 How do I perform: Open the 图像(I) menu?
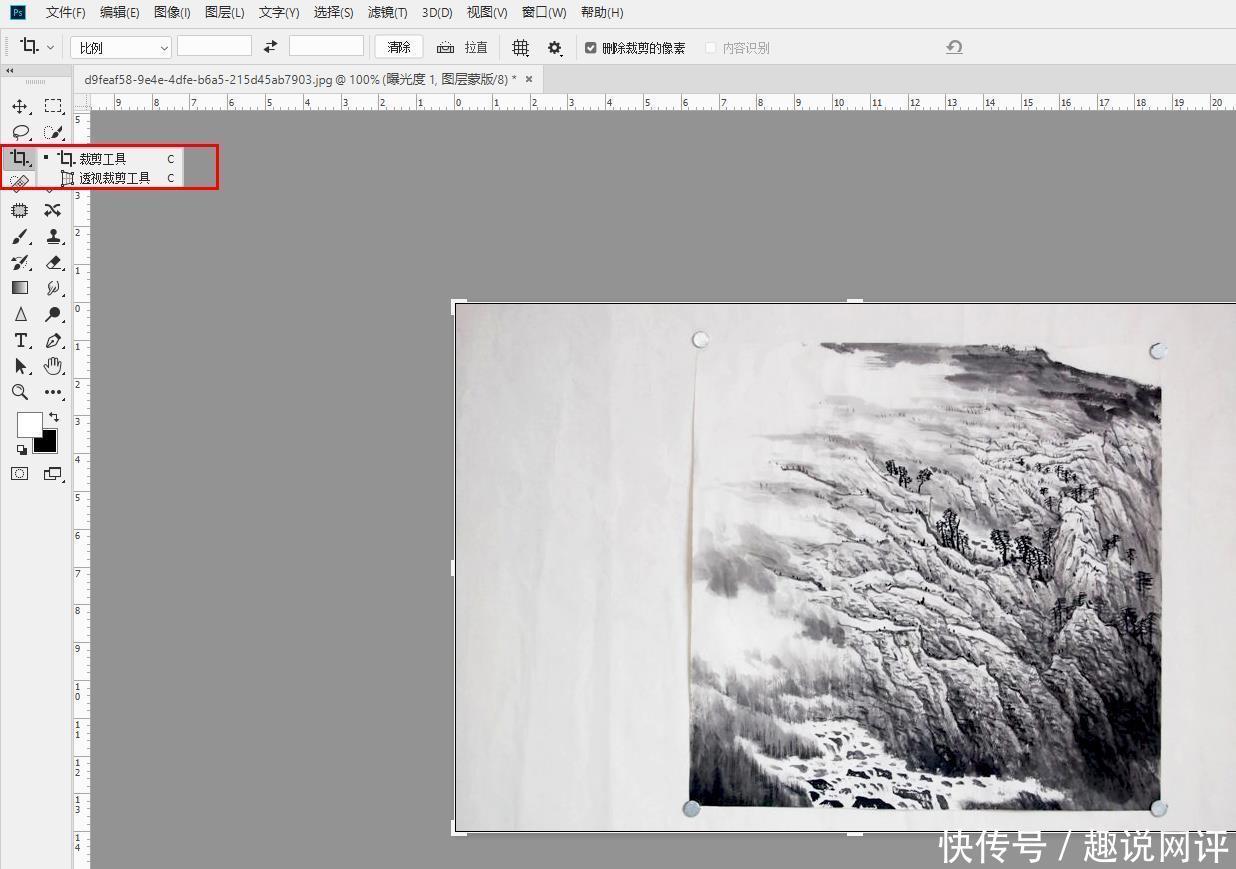tap(172, 12)
